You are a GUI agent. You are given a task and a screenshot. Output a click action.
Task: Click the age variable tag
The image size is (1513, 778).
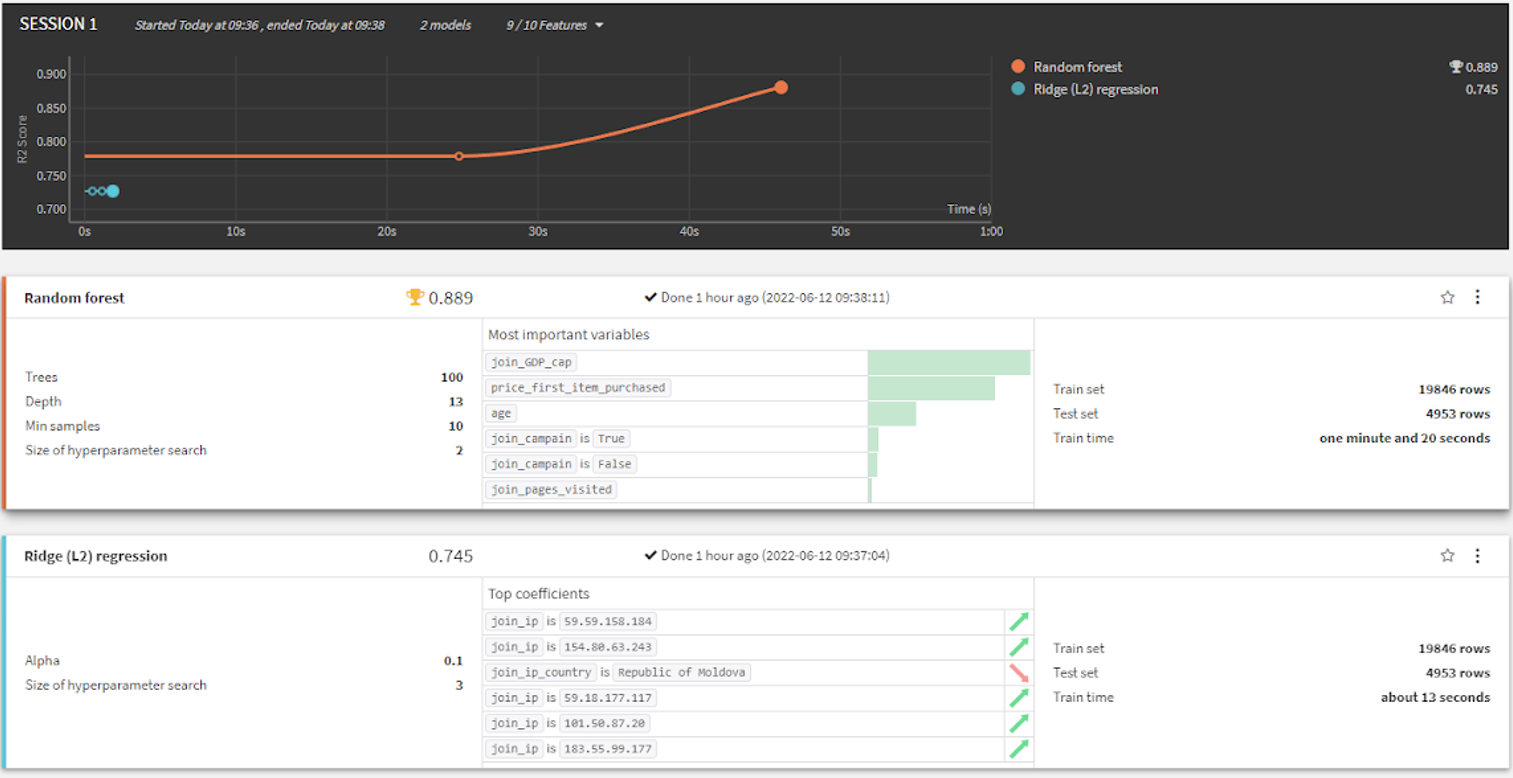point(501,413)
